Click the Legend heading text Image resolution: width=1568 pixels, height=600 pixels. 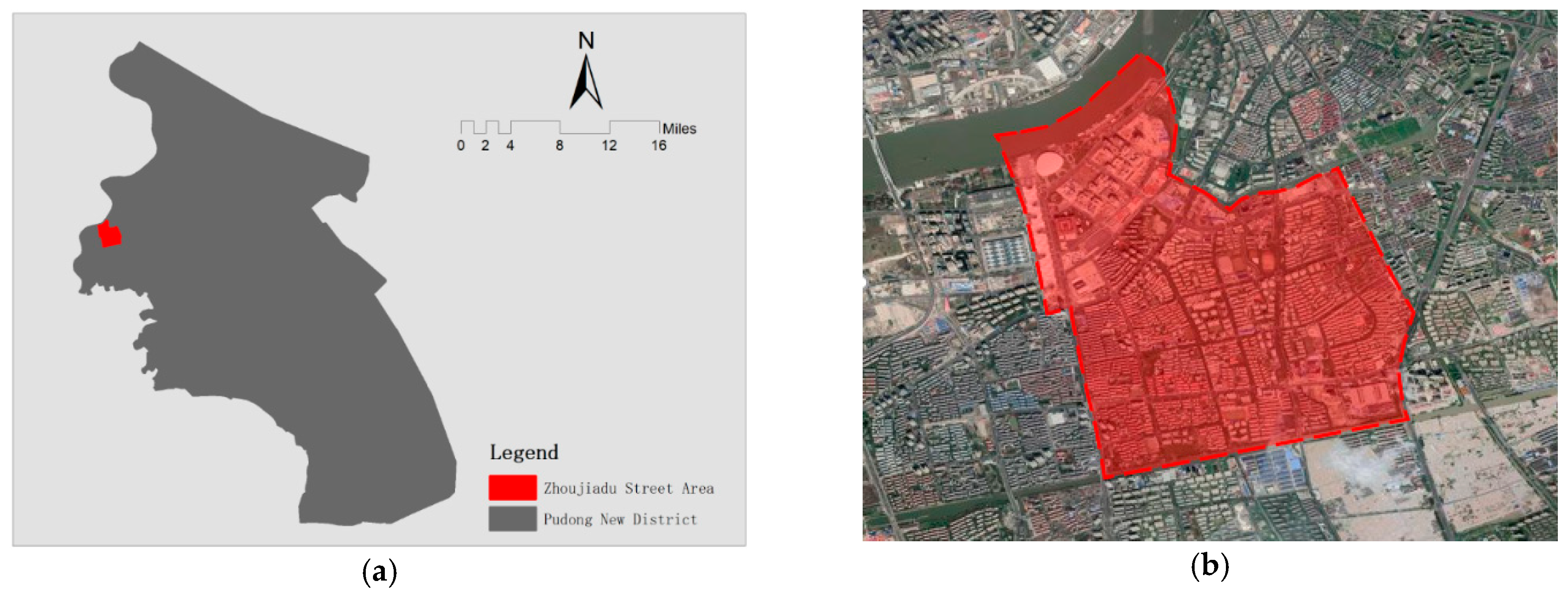tap(524, 452)
